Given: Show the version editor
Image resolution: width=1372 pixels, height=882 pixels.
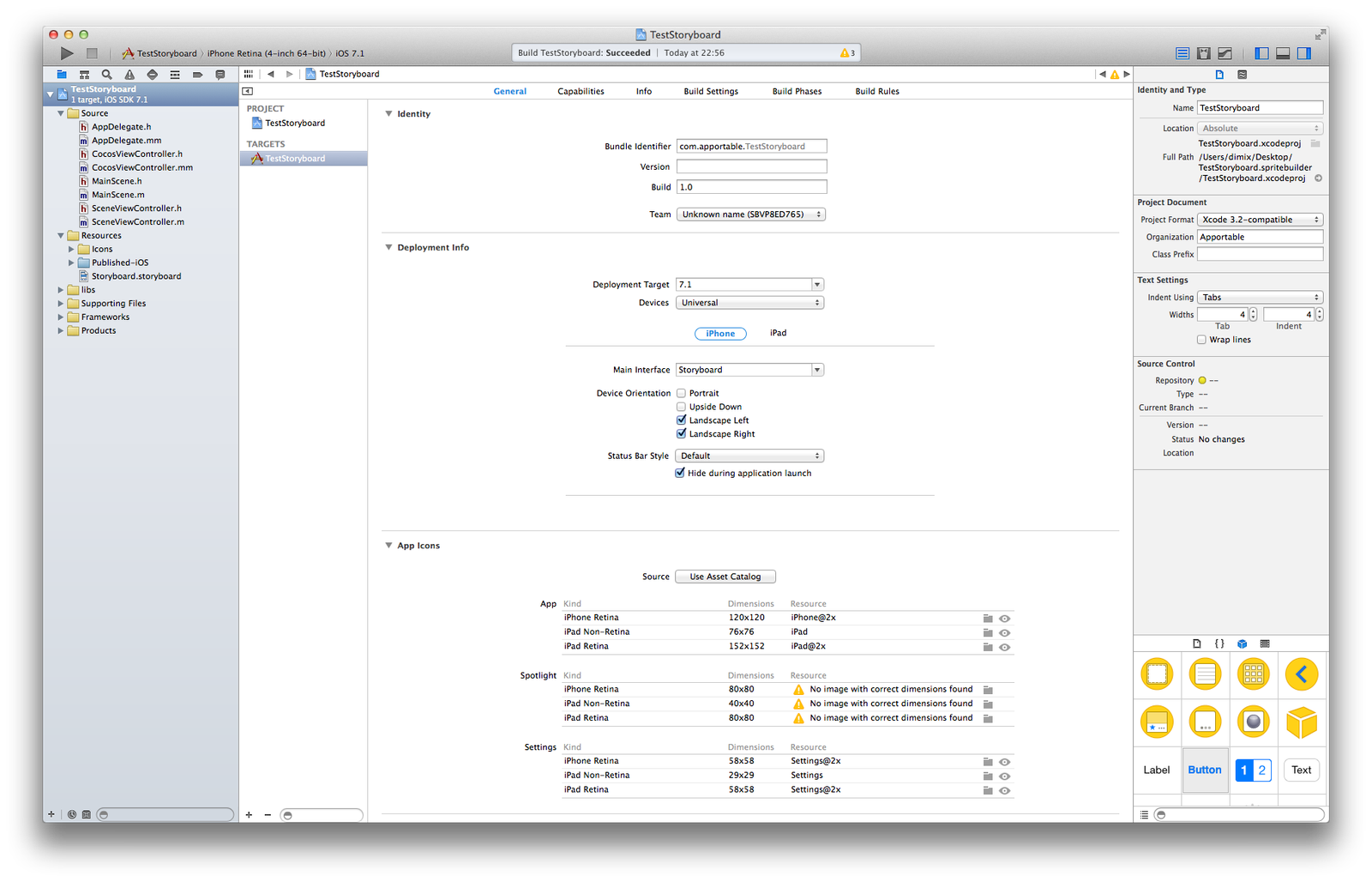Looking at the screenshot, I should tap(1225, 53).
